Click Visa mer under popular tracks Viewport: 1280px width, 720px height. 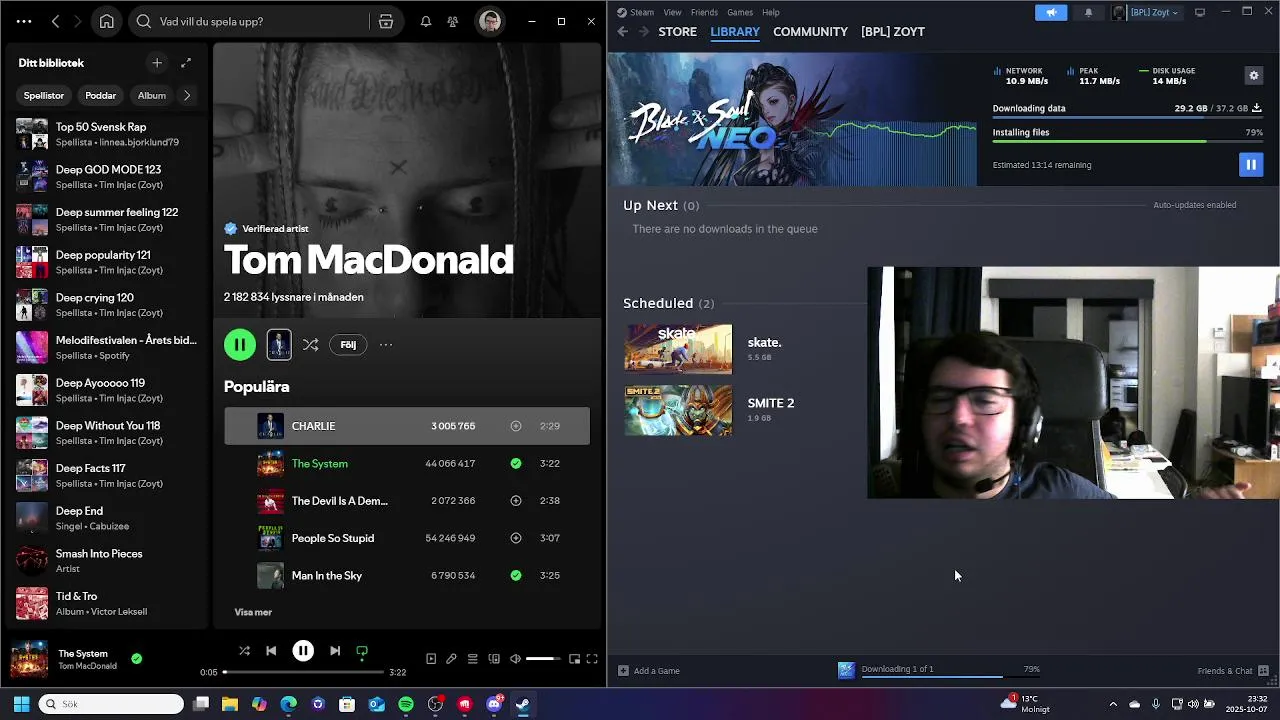253,612
